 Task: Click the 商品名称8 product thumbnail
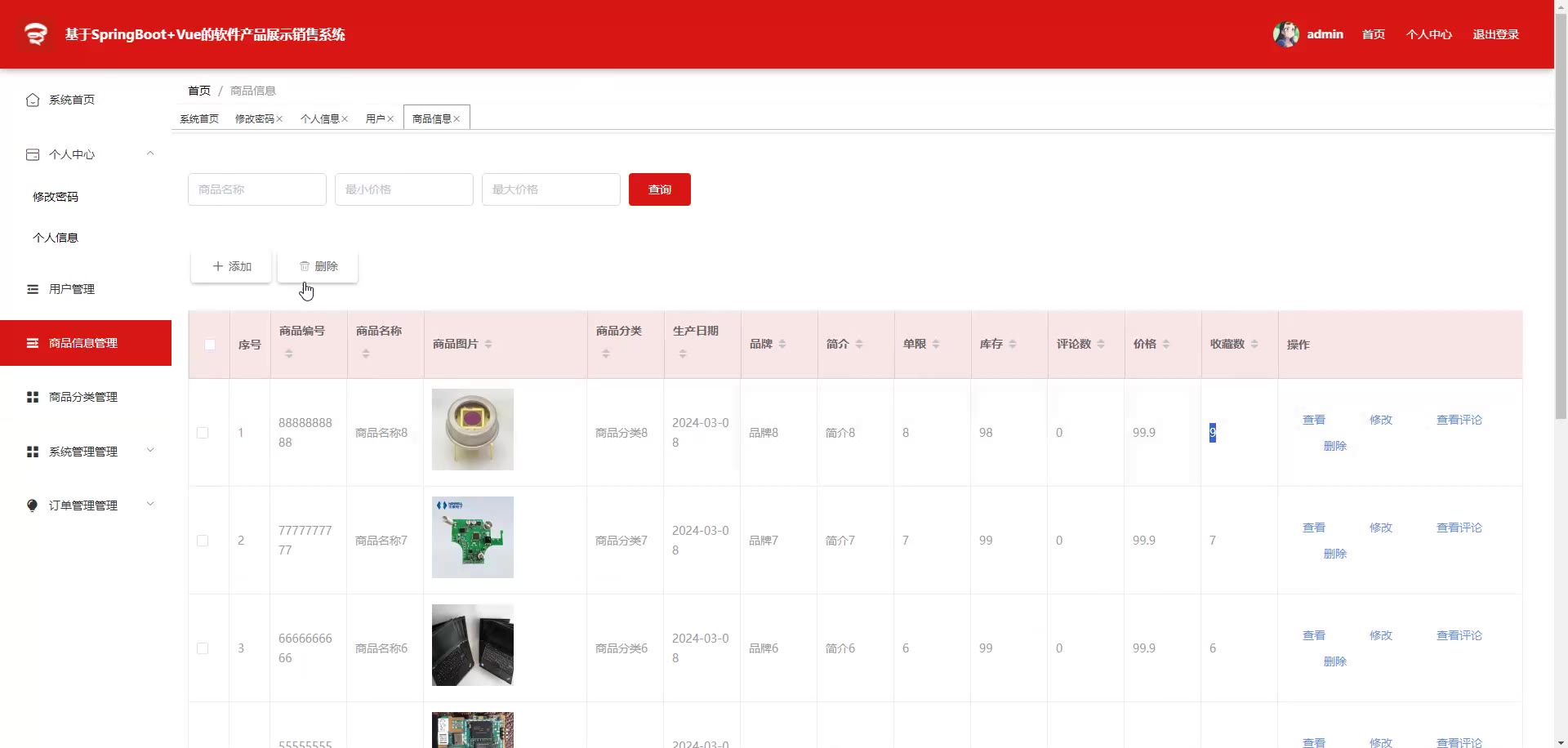tap(473, 430)
